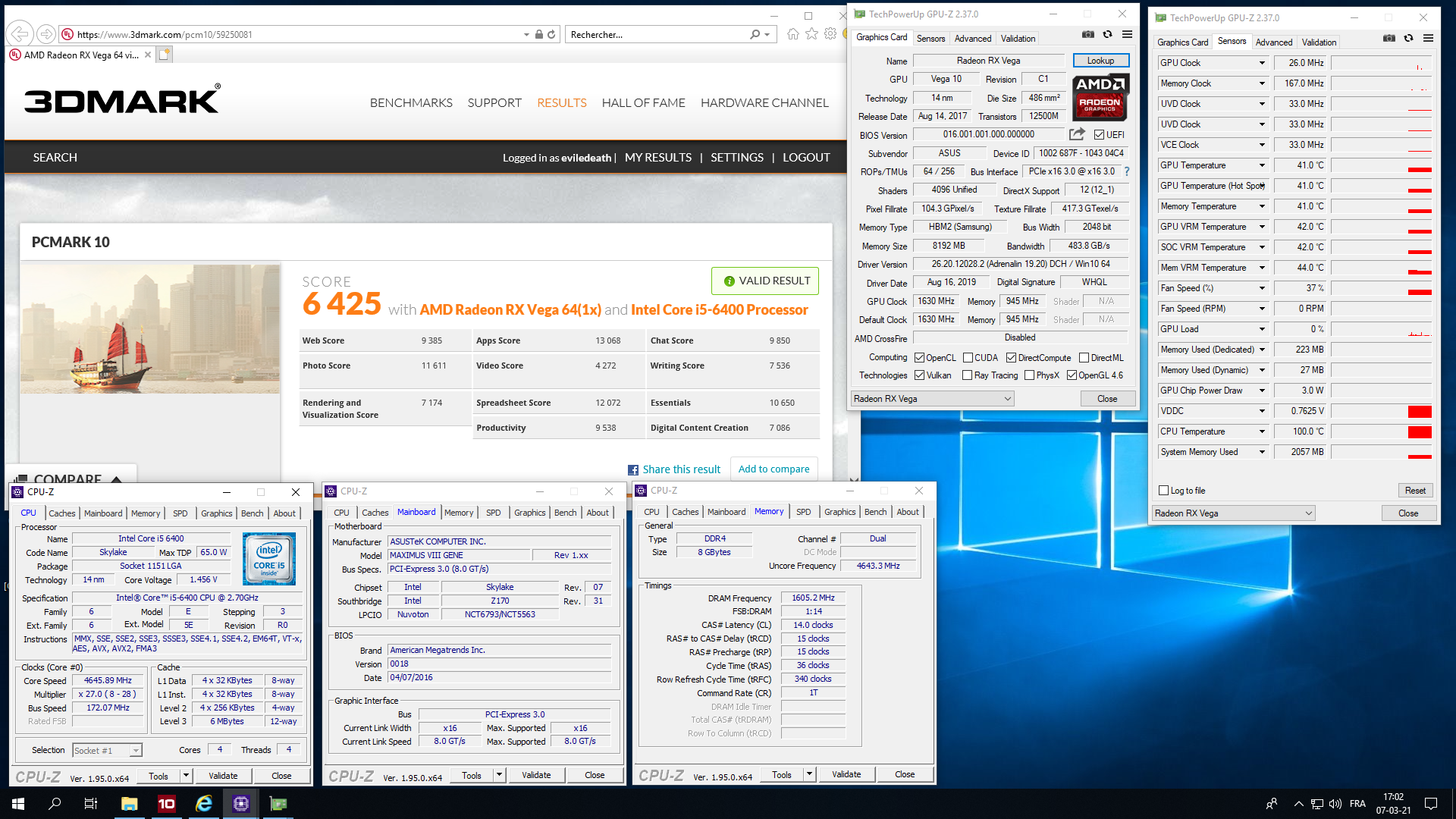Switch to Advanced tab in GPU-Z Graphics Card window
This screenshot has width=1456, height=819.
click(972, 38)
